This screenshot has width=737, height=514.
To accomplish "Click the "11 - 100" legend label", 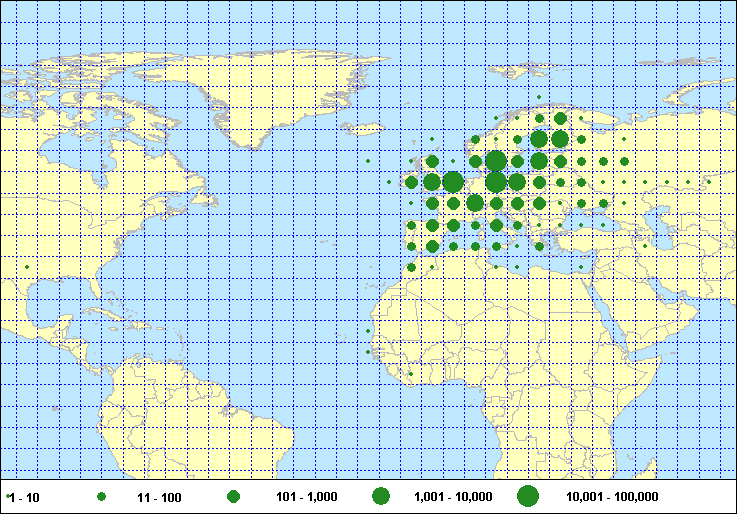I will click(159, 497).
